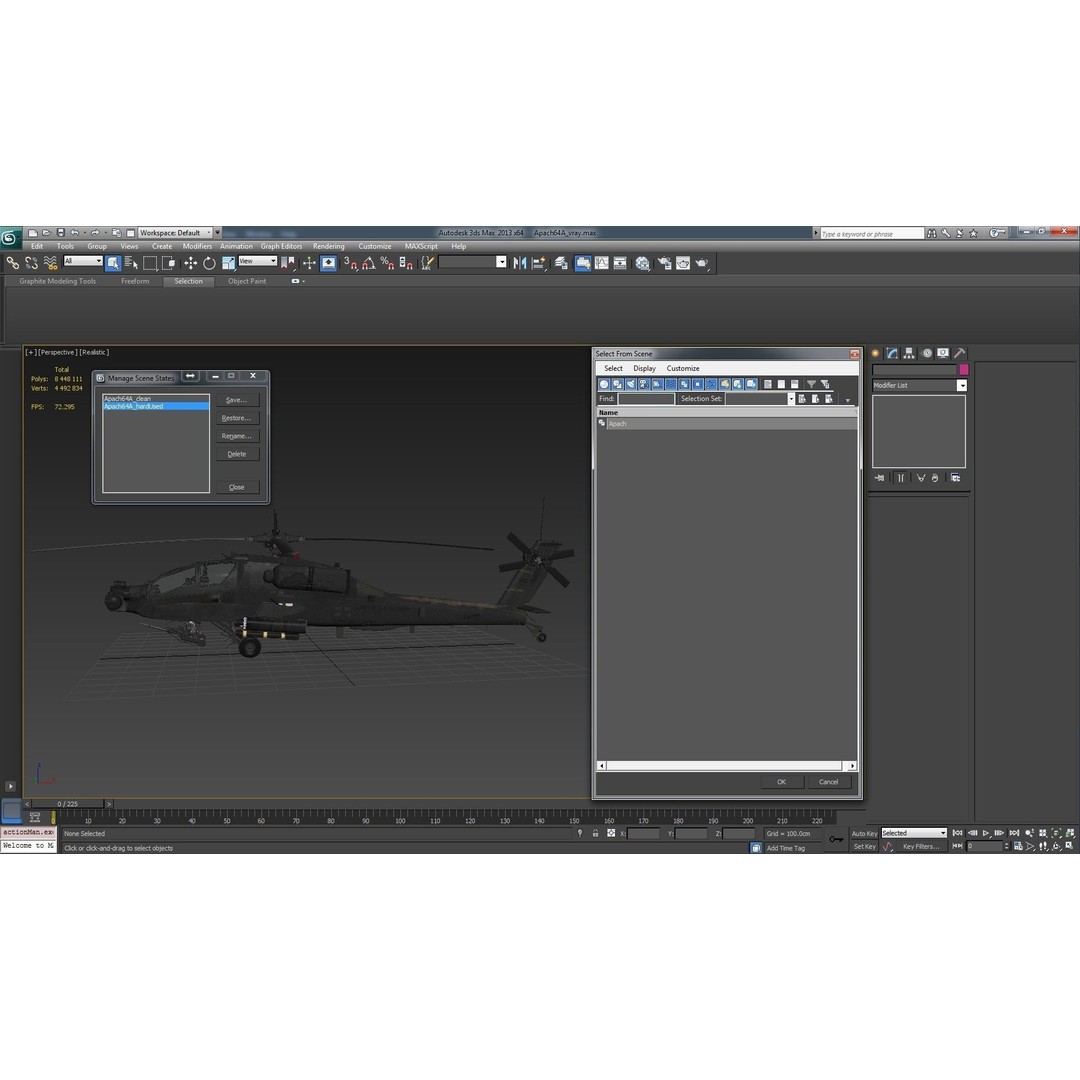Activate the Select and Move tool

pos(190,263)
